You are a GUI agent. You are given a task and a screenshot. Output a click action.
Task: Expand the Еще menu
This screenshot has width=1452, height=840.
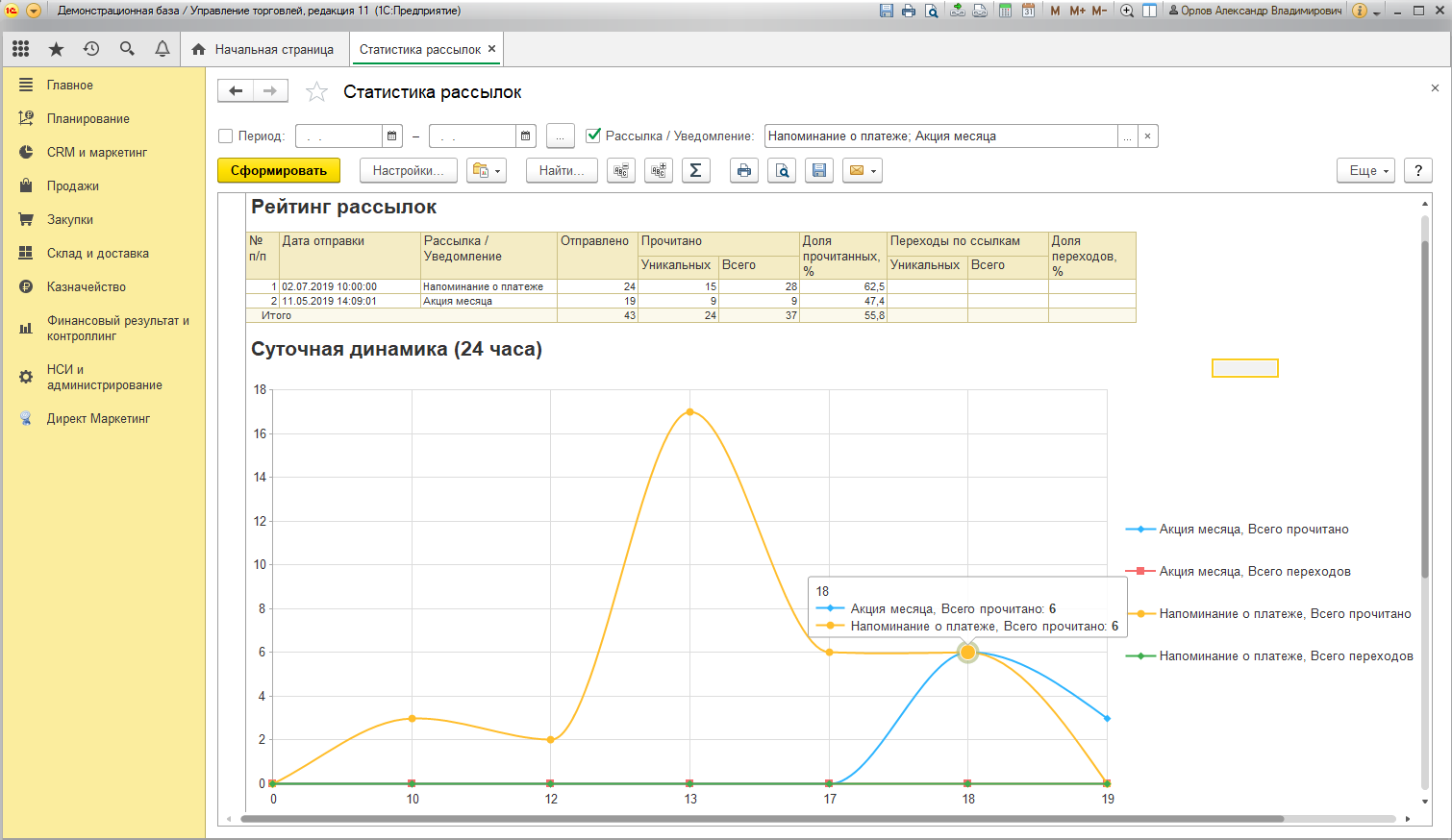coord(1365,171)
